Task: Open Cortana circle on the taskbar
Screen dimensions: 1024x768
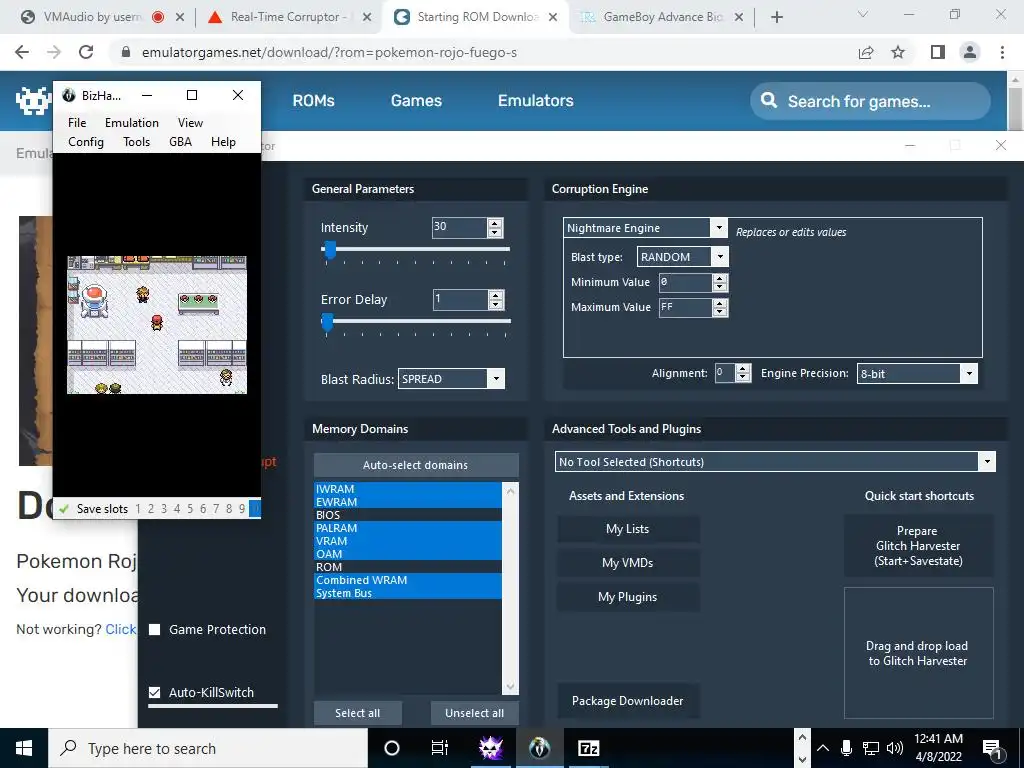Action: pos(392,748)
